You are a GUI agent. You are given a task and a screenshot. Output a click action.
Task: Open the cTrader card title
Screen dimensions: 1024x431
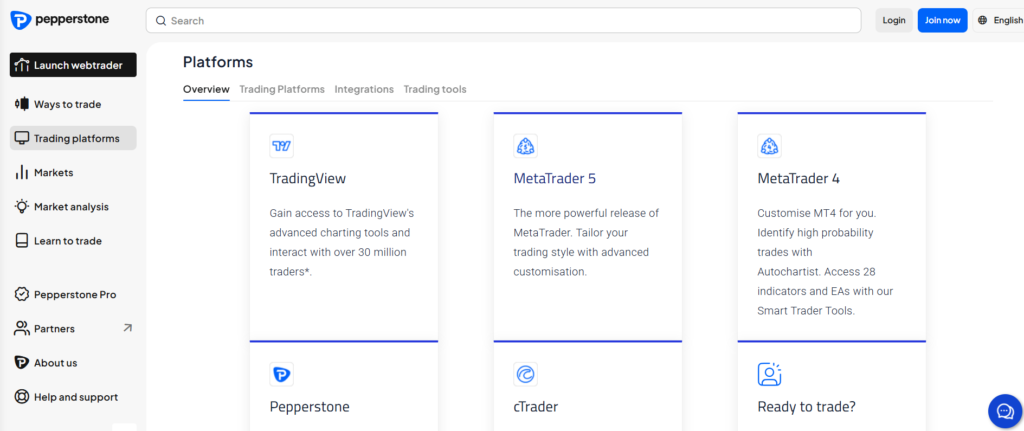pyautogui.click(x=536, y=407)
